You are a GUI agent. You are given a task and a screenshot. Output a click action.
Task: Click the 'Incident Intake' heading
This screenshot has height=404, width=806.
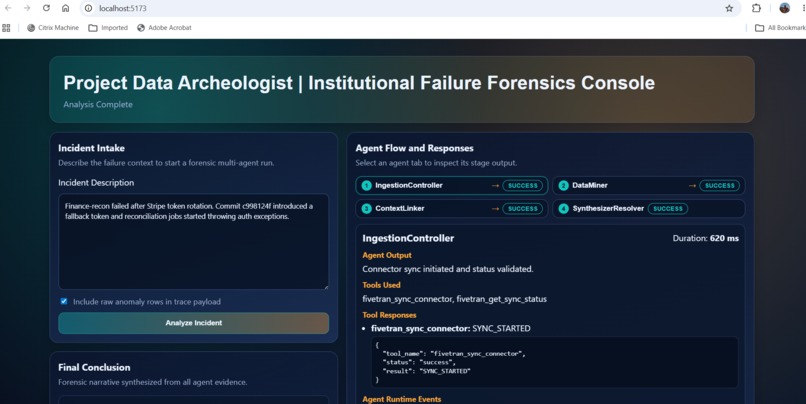click(x=91, y=148)
